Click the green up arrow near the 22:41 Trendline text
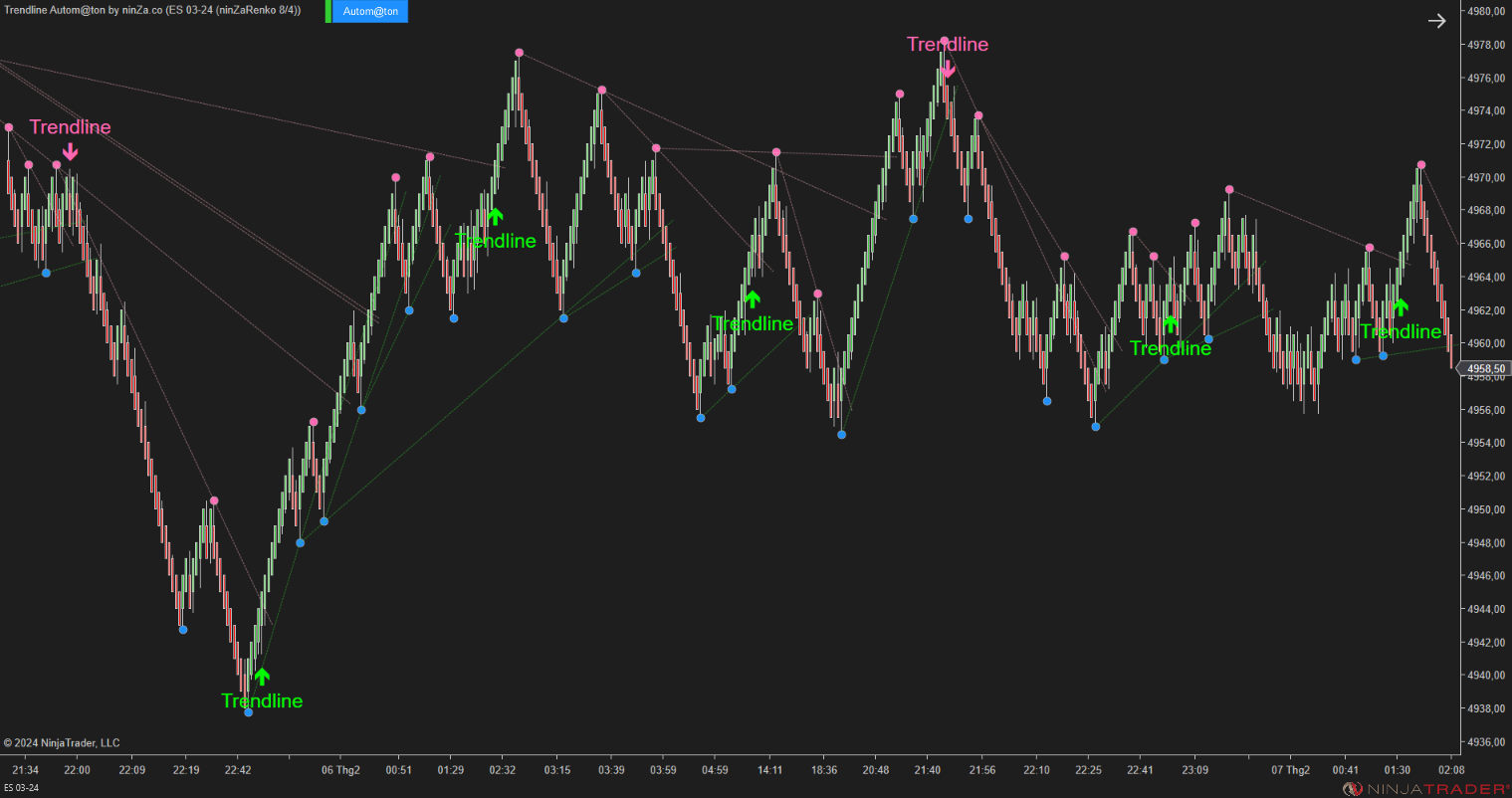The width and height of the screenshot is (1512, 798). tap(1171, 322)
